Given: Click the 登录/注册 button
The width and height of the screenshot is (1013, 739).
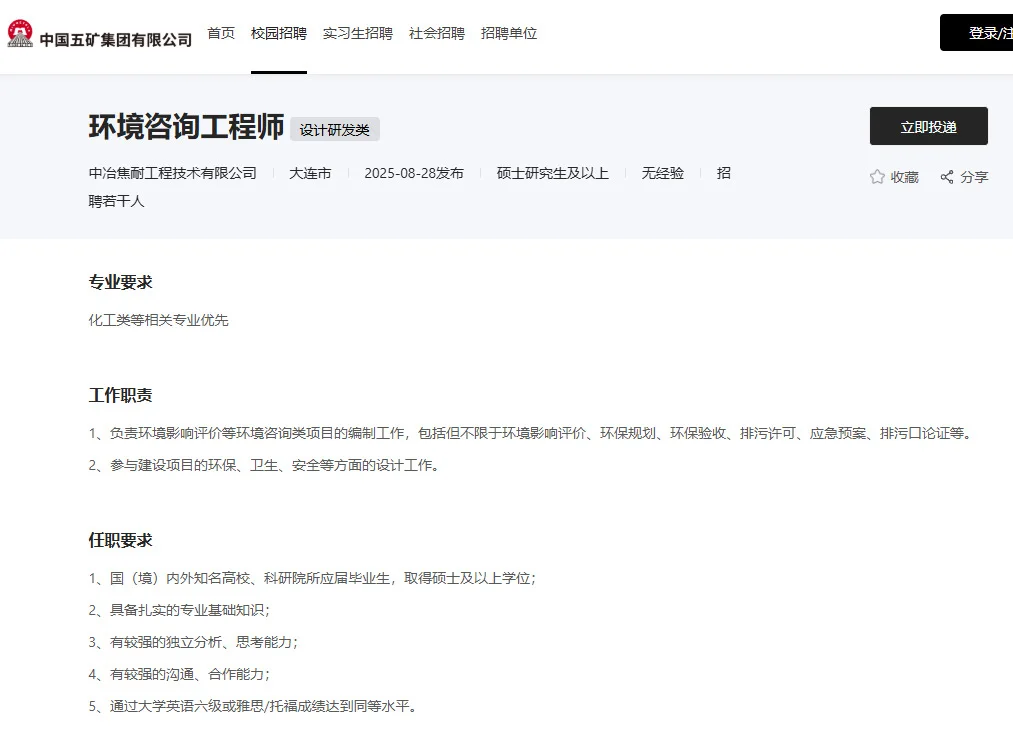Looking at the screenshot, I should tap(976, 32).
